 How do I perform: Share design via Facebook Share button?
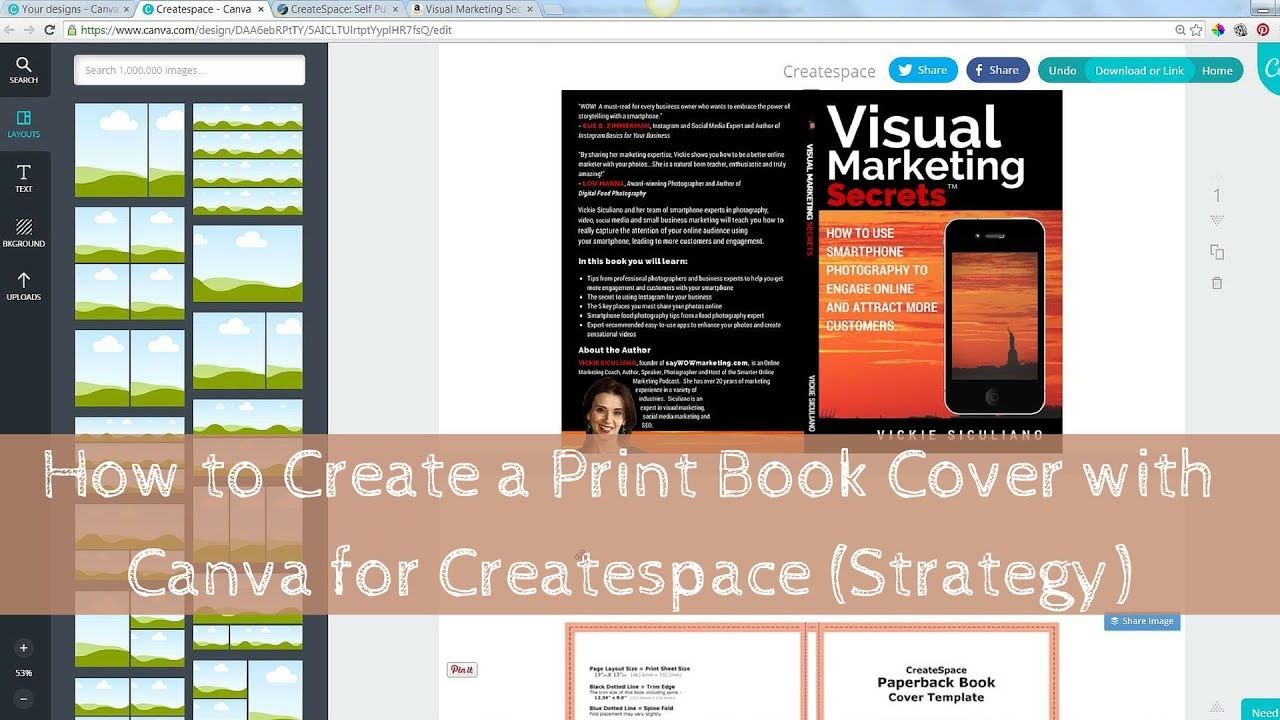pyautogui.click(x=997, y=70)
